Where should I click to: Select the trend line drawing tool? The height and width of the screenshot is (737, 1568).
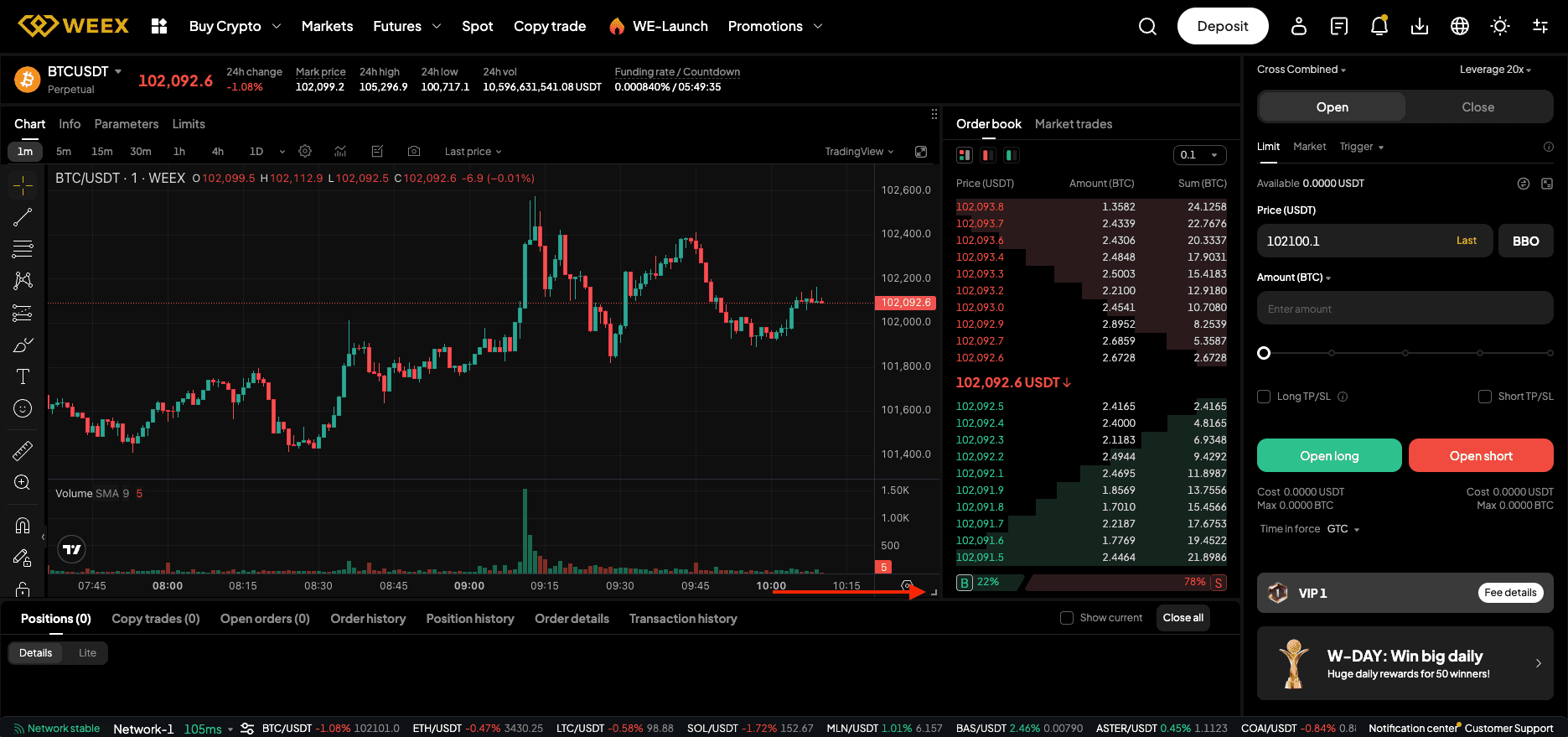click(23, 217)
